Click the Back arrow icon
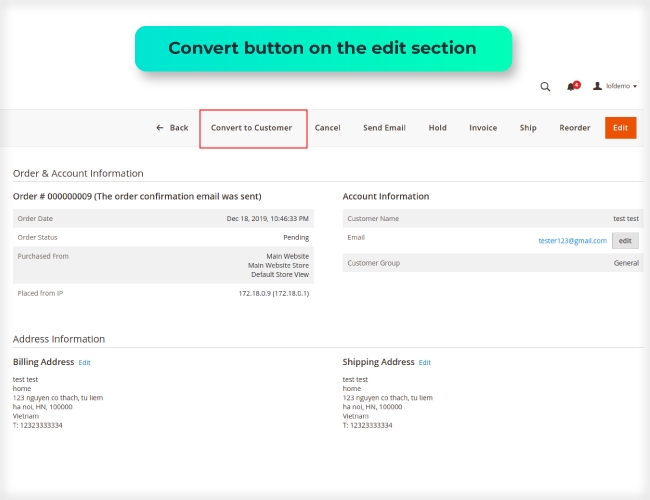The width and height of the screenshot is (650, 500). [x=160, y=128]
